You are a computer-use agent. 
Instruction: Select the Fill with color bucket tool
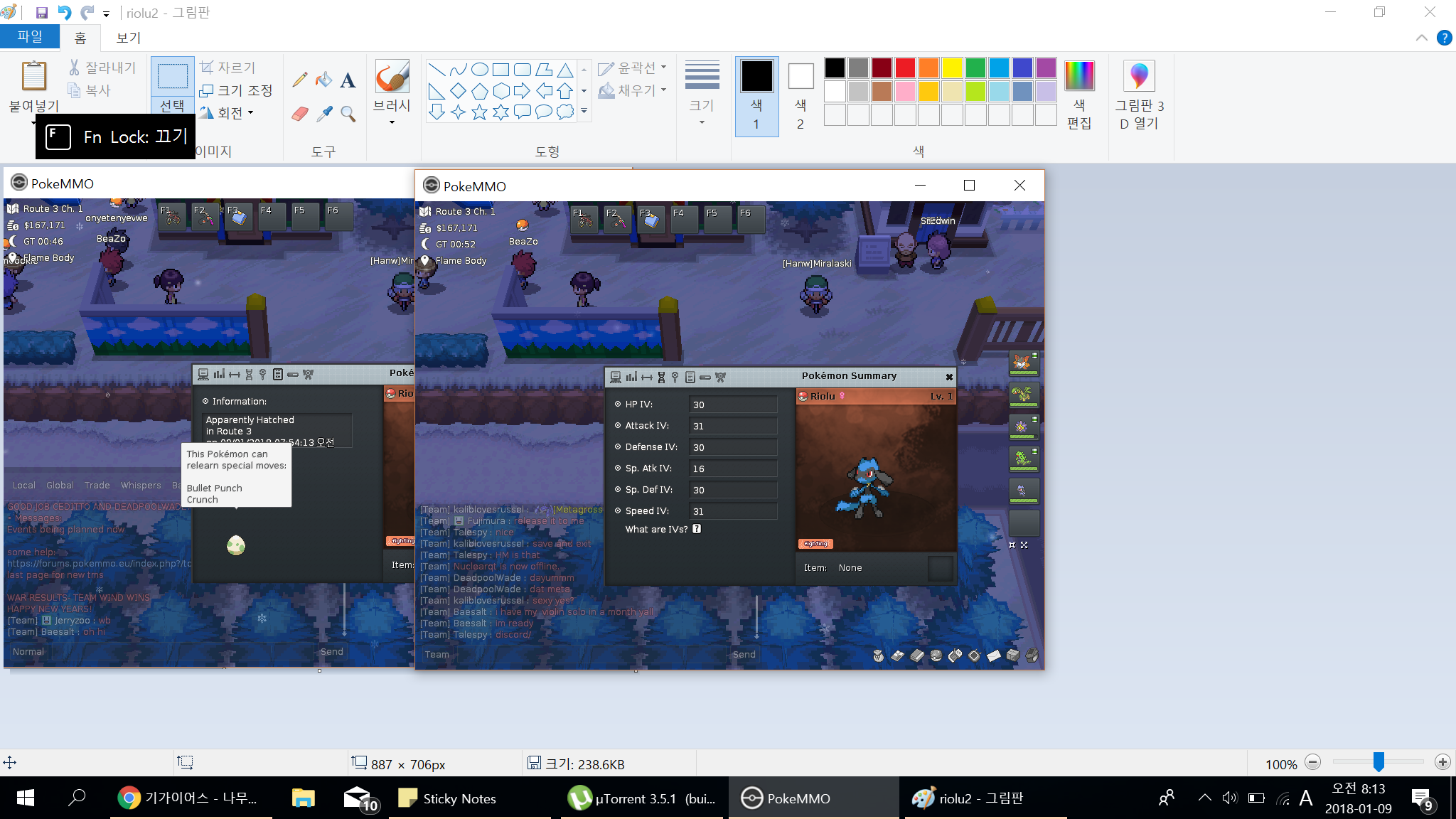[x=323, y=79]
